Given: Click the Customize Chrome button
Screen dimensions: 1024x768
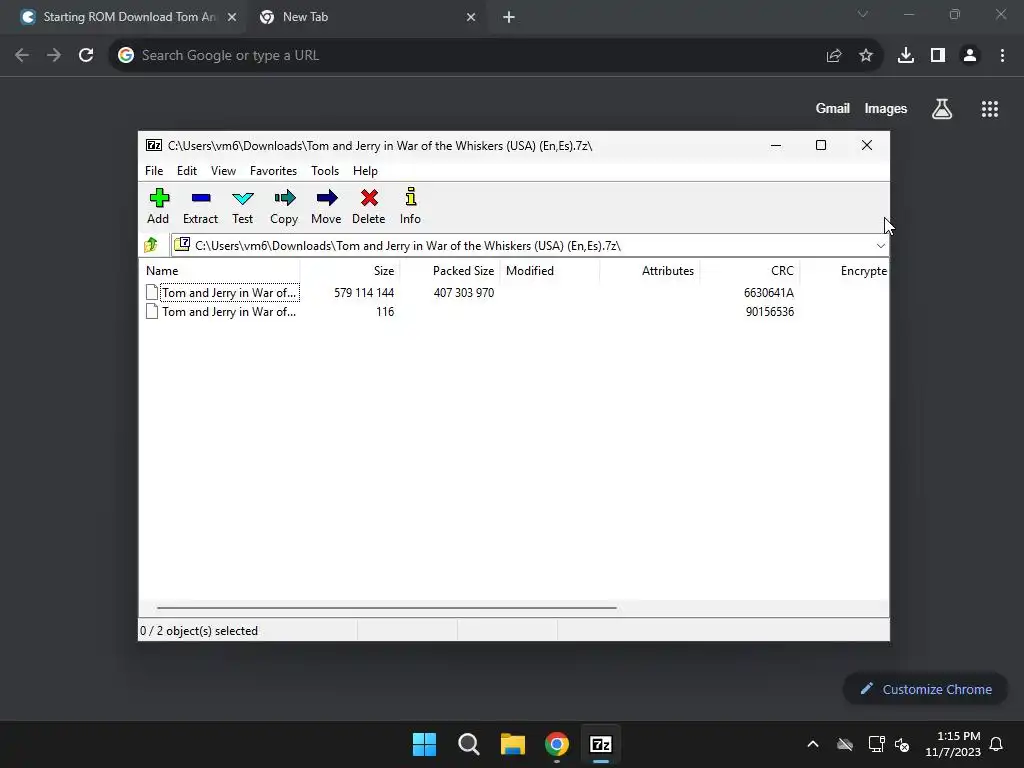Looking at the screenshot, I should (925, 689).
